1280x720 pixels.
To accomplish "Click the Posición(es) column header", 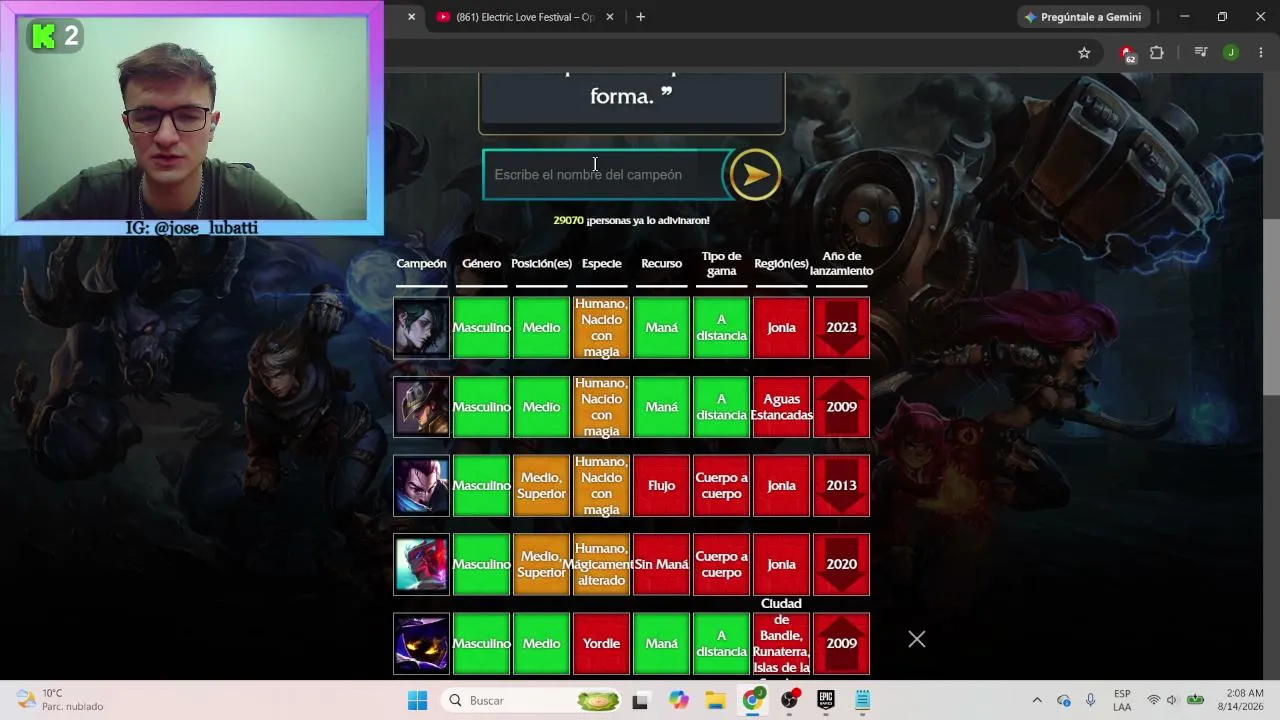I will (541, 264).
